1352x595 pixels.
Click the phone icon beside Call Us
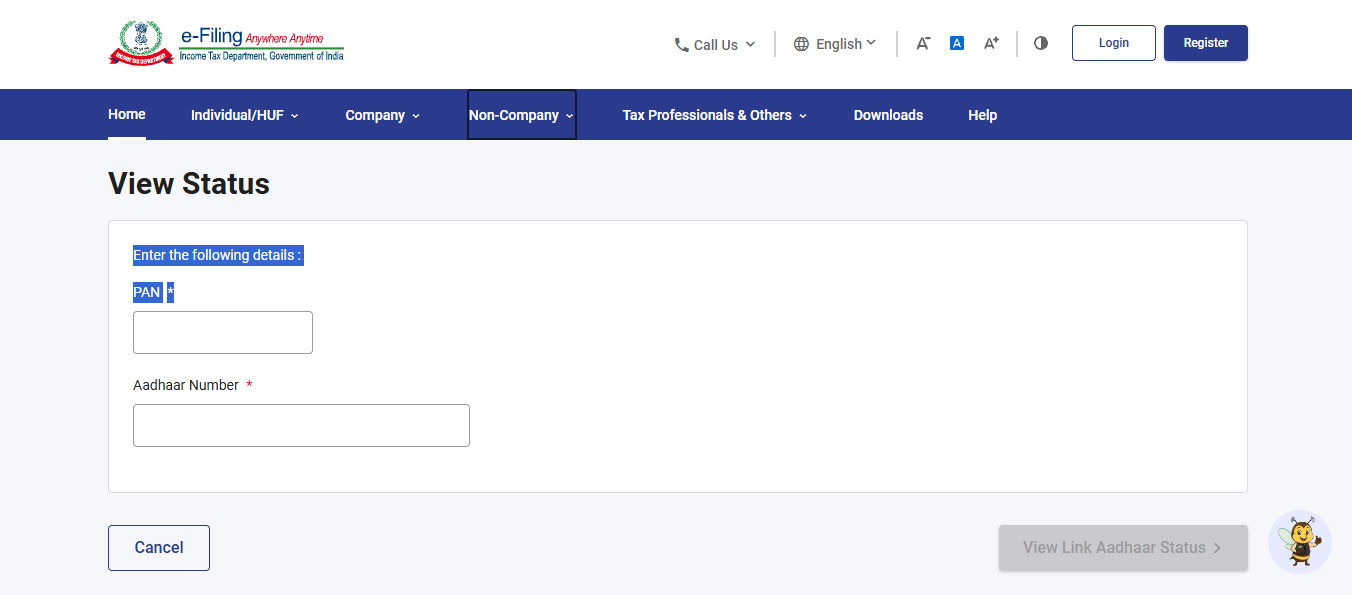click(x=682, y=45)
